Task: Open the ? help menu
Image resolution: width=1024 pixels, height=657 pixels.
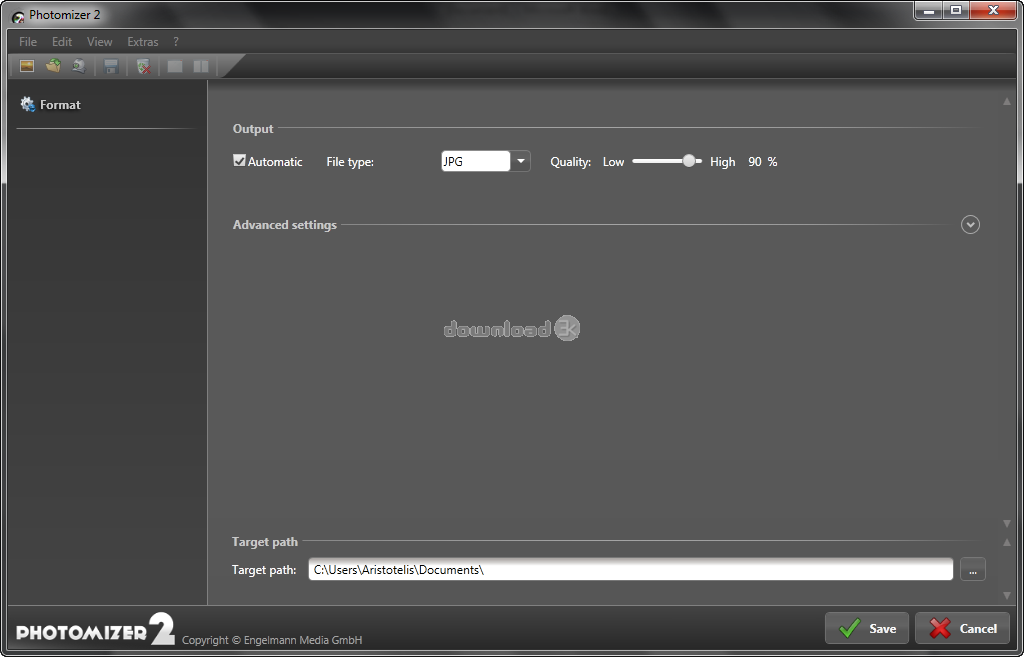Action: [176, 42]
